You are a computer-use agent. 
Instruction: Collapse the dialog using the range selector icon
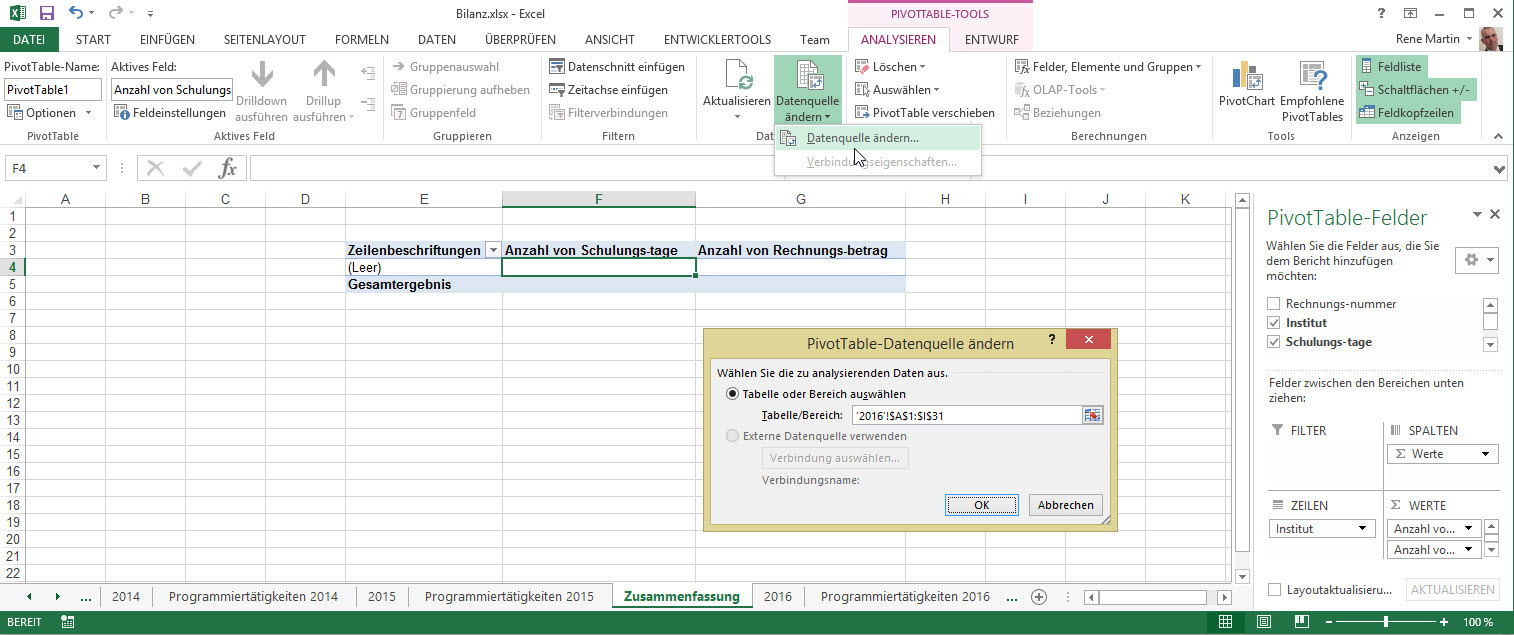click(1092, 416)
